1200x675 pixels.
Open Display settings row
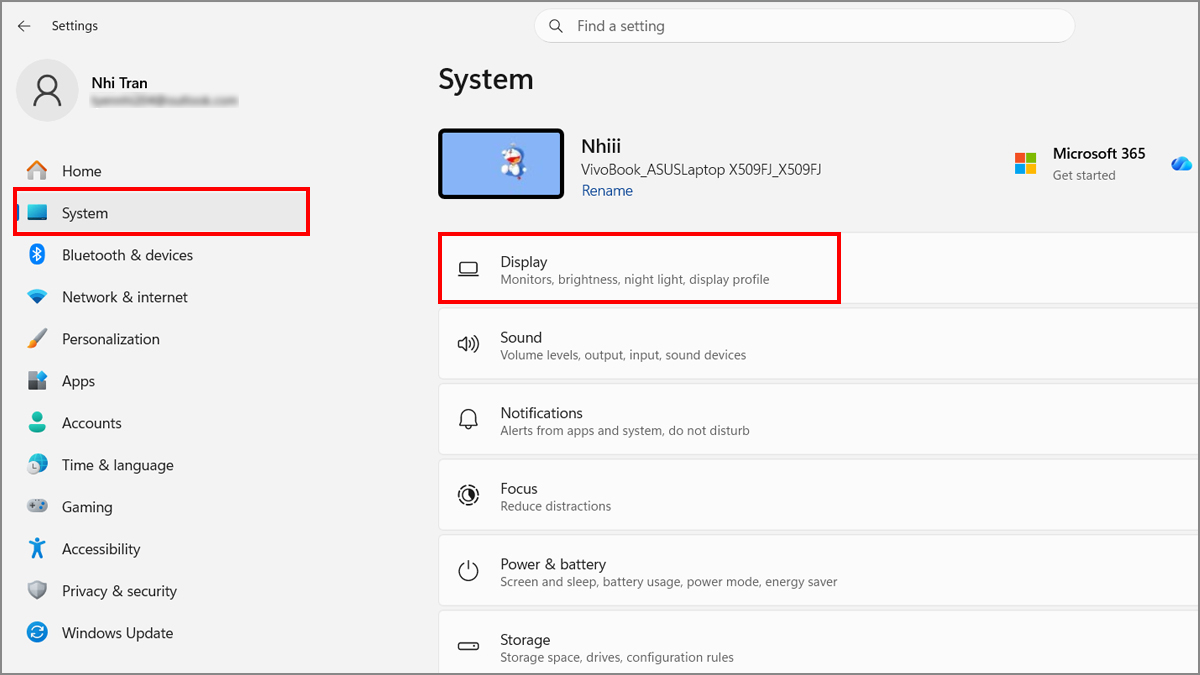[818, 269]
